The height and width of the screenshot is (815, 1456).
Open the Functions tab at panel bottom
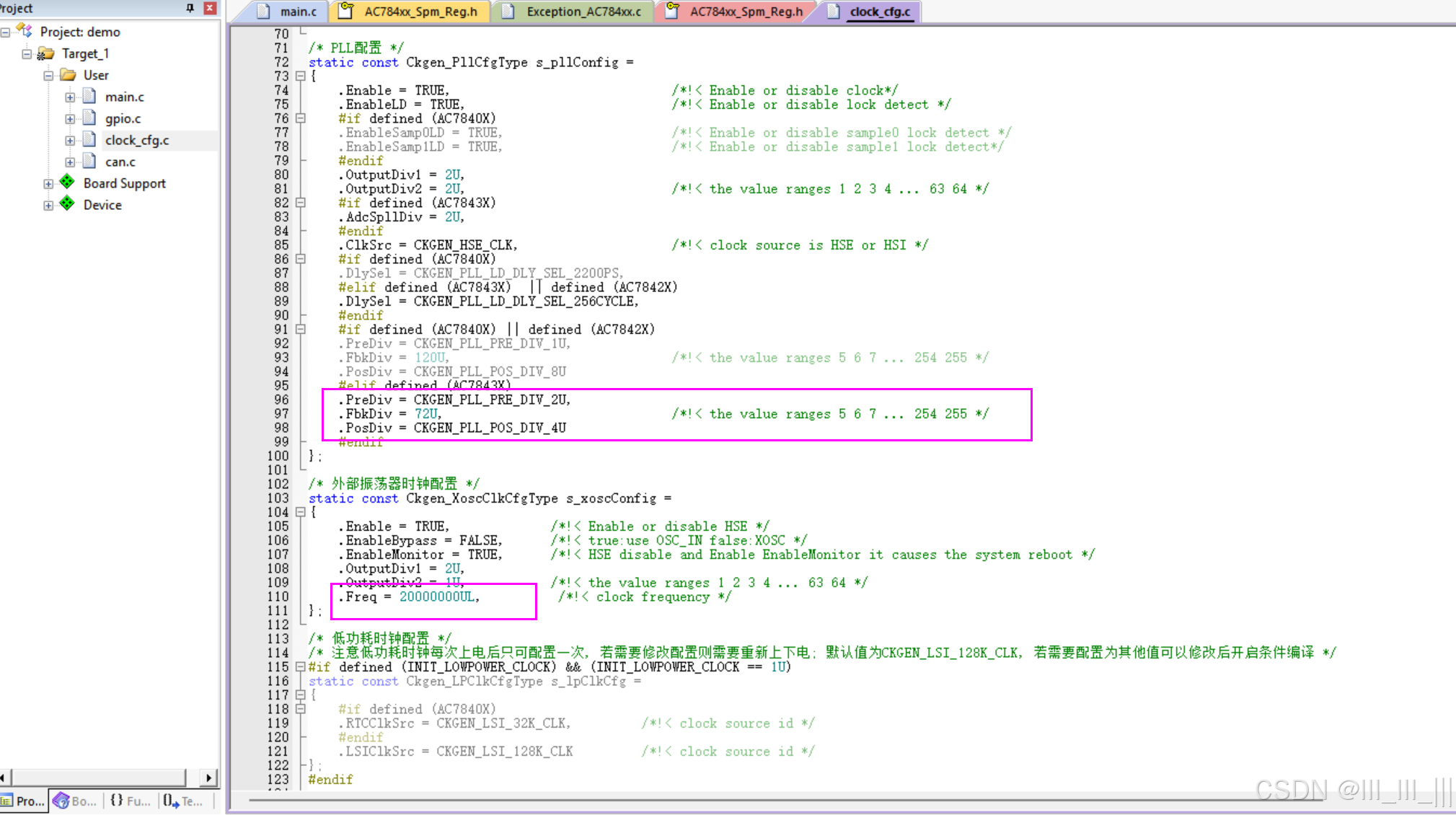click(130, 801)
